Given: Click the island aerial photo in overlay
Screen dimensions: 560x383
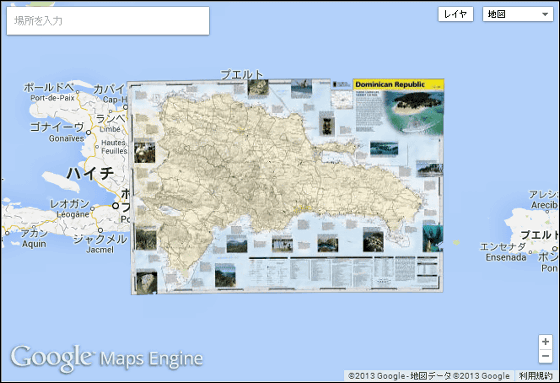Looking at the screenshot, I should 414,112.
